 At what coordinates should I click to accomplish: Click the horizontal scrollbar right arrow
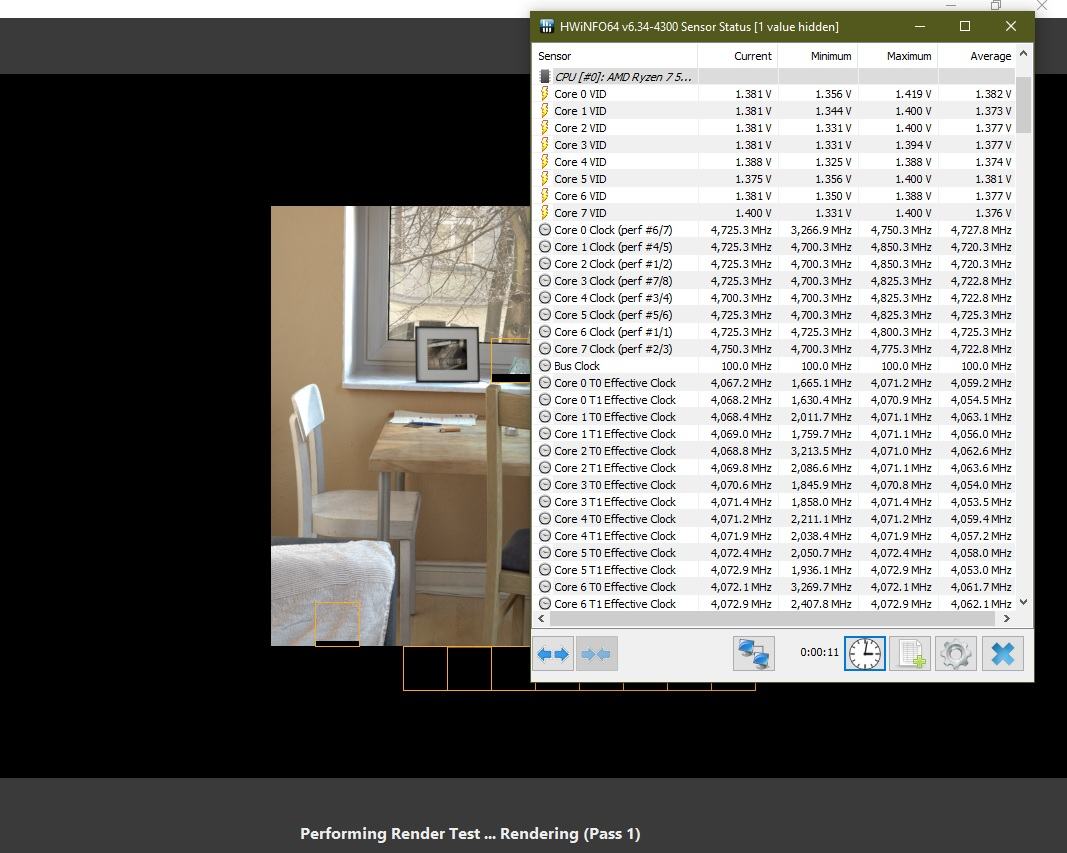coord(1007,618)
